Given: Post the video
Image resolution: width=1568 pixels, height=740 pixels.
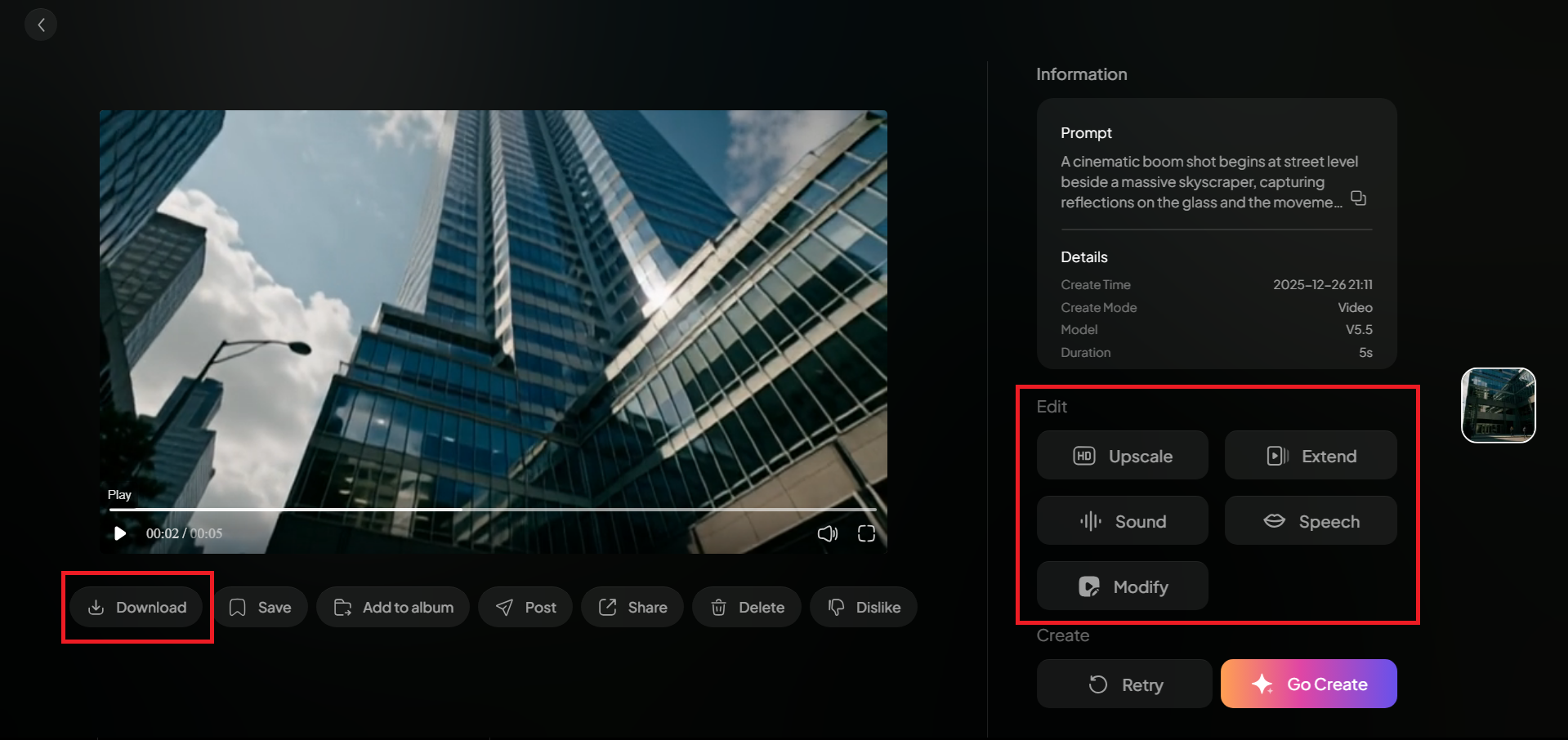Looking at the screenshot, I should point(525,607).
